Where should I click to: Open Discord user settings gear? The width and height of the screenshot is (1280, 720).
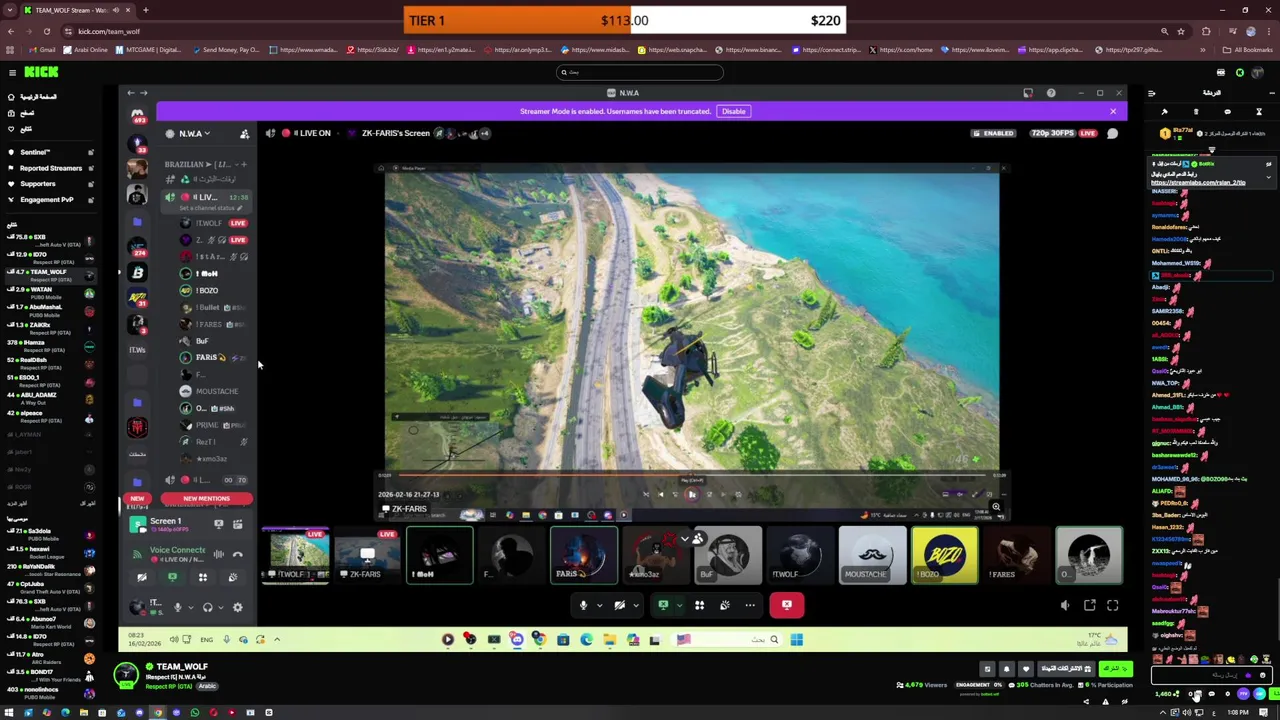[x=237, y=607]
